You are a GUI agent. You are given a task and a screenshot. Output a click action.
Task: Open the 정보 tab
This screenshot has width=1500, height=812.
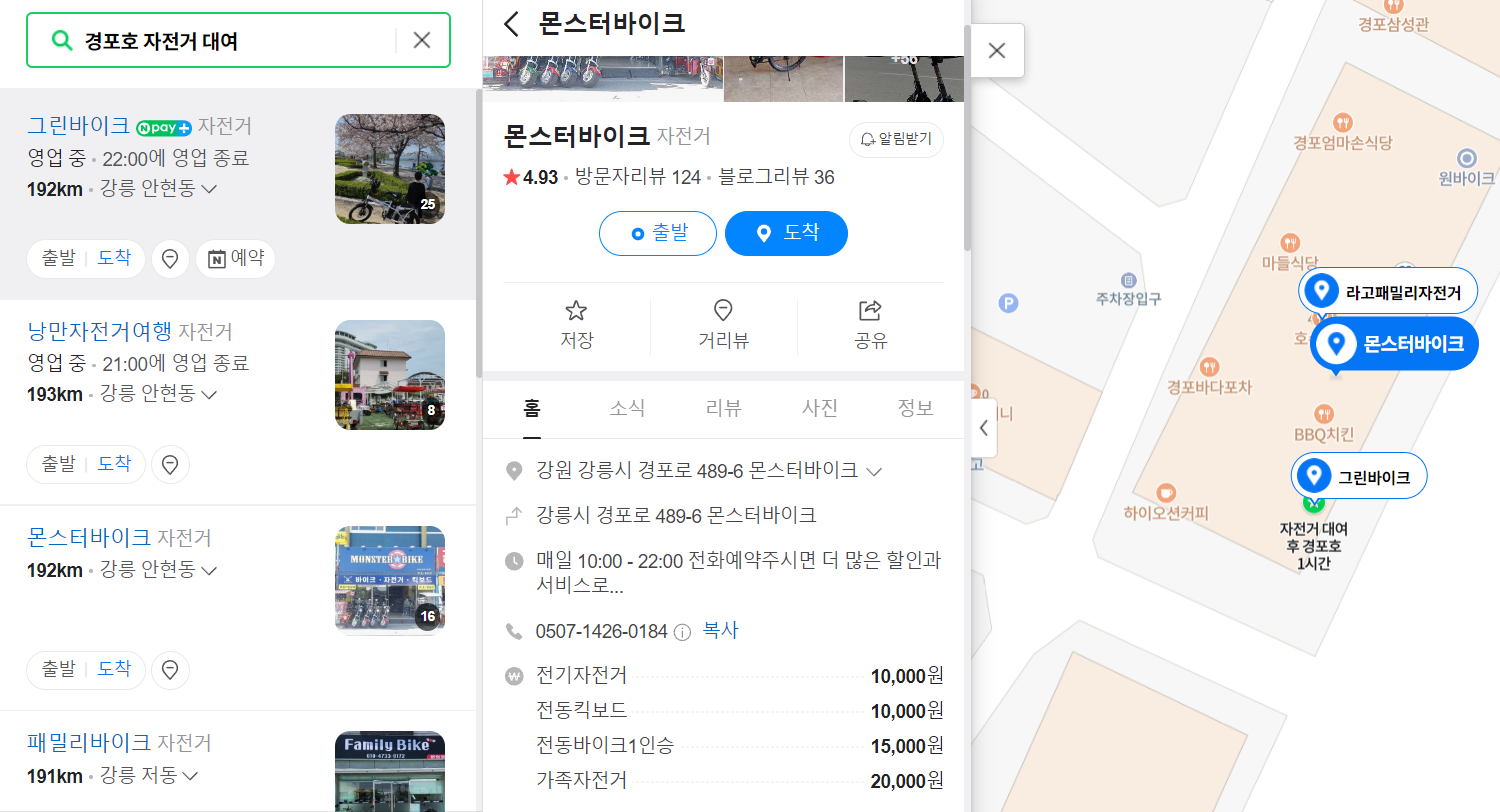916,408
